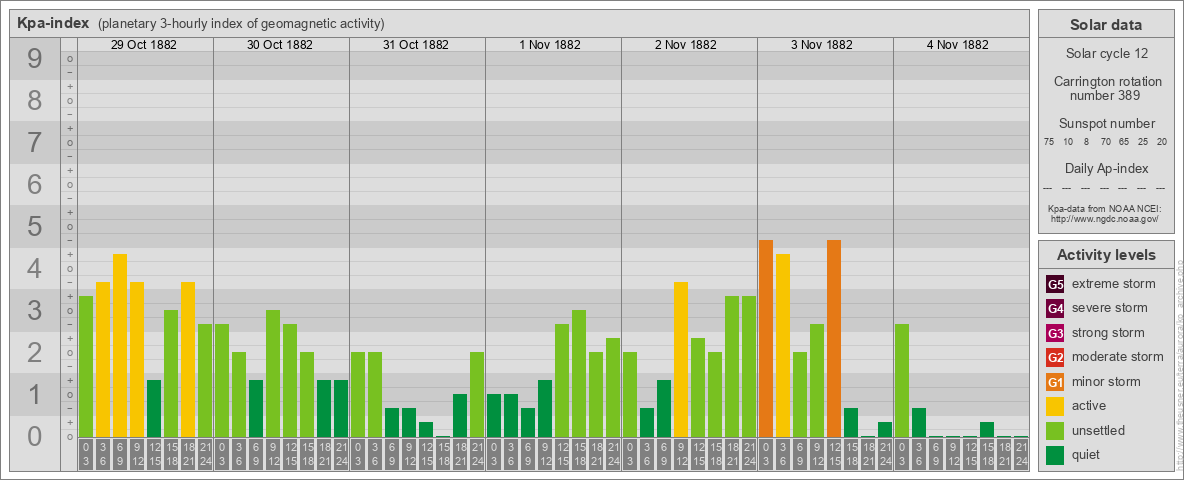Click the 'Solar data' panel heading

tap(1106, 25)
